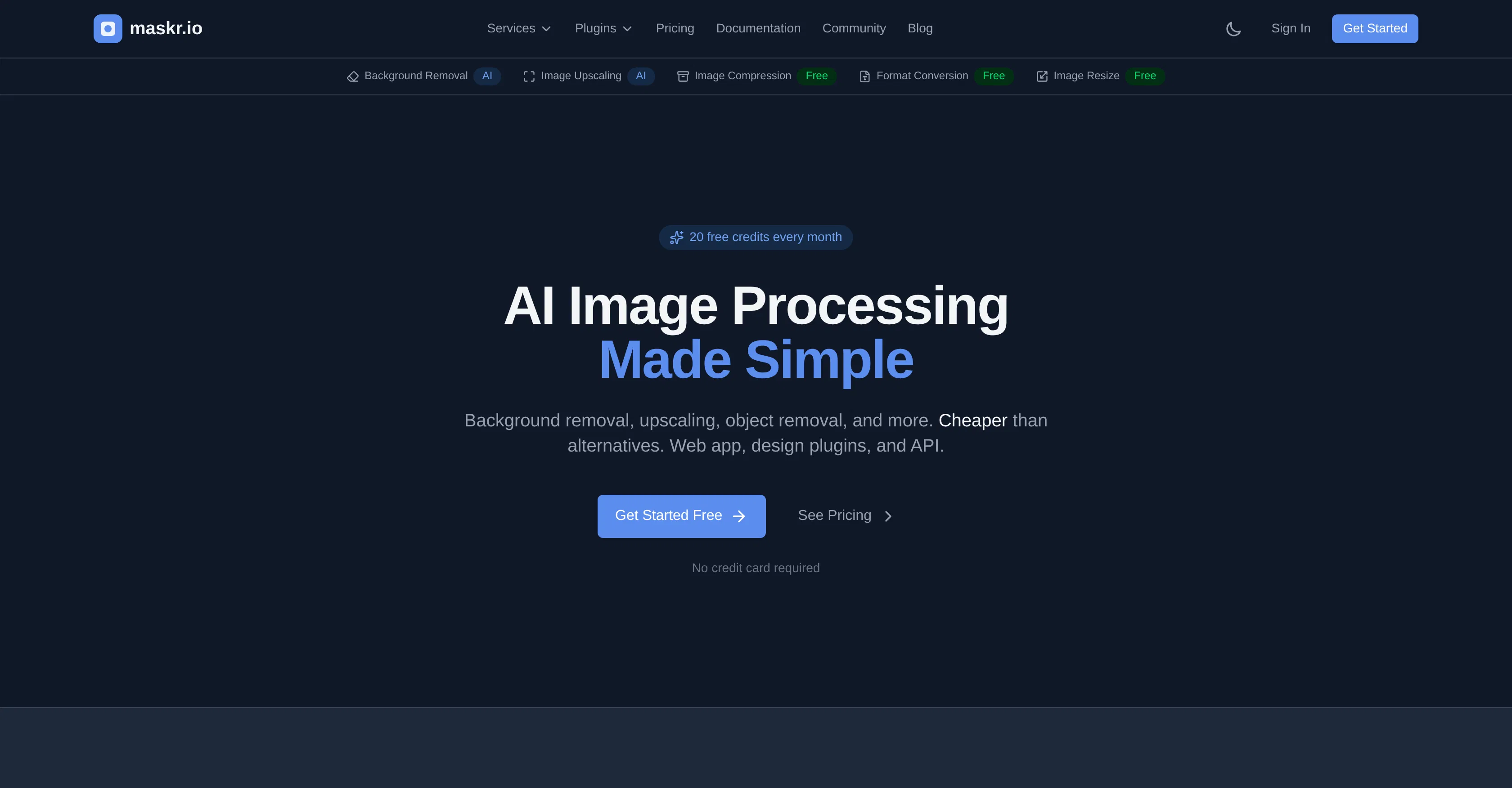Viewport: 1512px width, 788px height.
Task: Open the Documentation page
Action: [x=758, y=28]
